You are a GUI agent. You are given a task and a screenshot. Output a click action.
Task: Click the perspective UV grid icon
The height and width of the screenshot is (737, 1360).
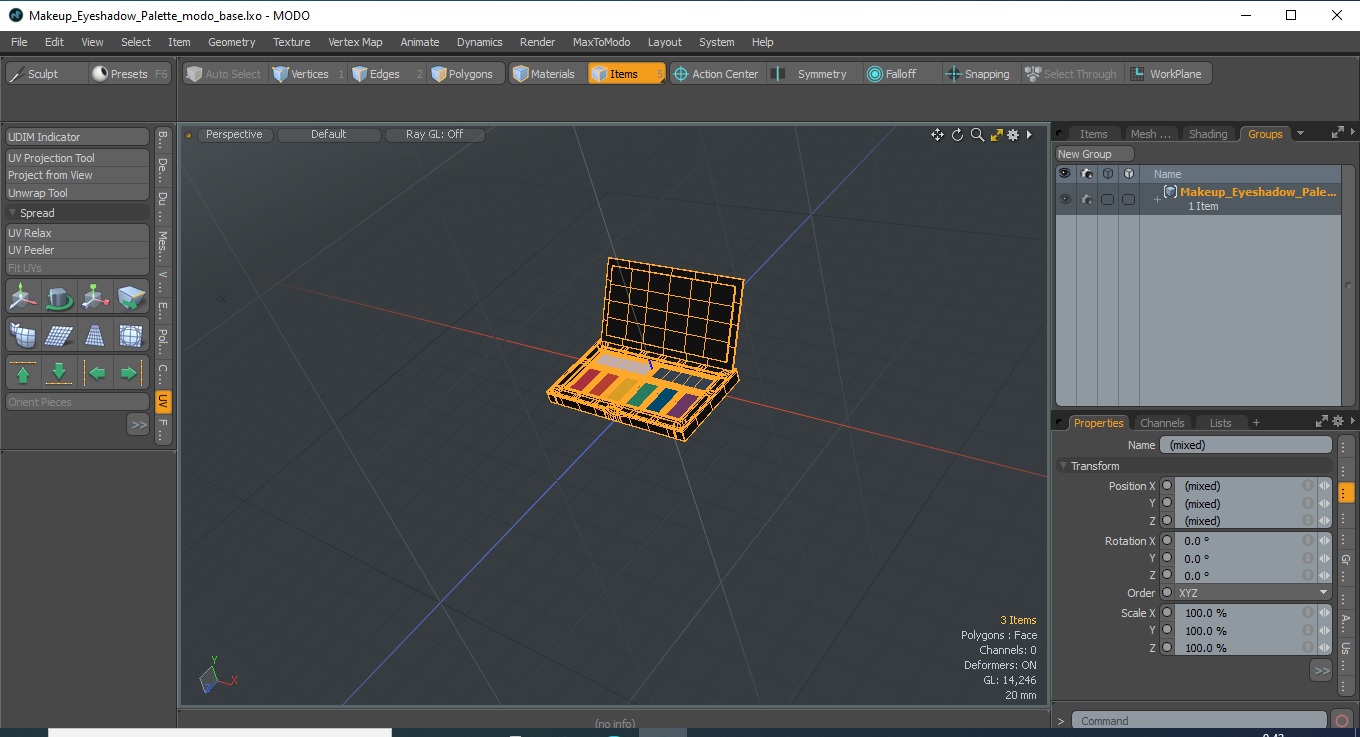[x=95, y=335]
